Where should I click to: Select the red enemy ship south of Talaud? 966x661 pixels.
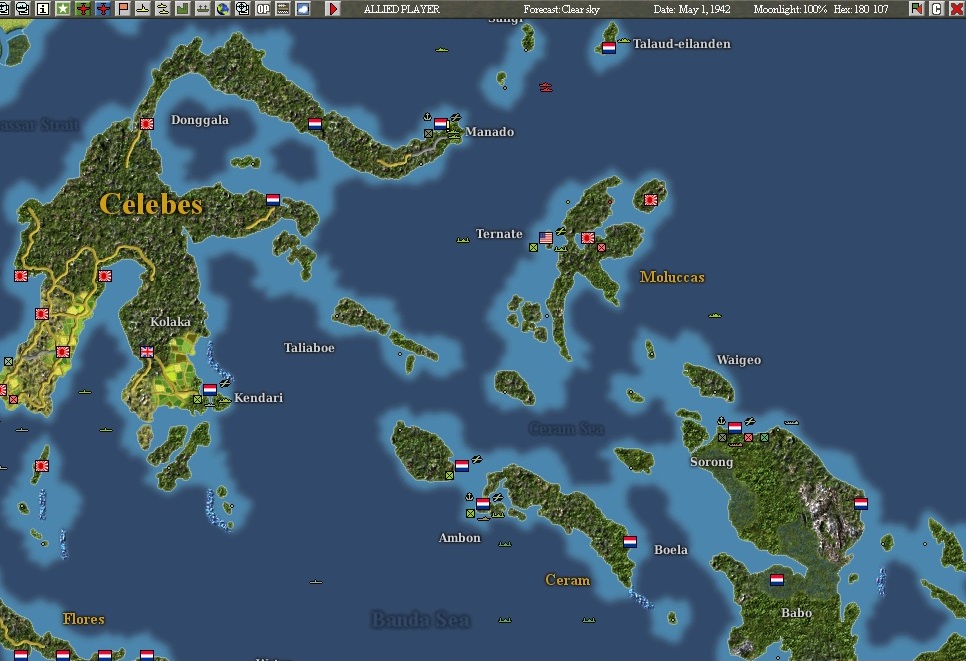546,87
